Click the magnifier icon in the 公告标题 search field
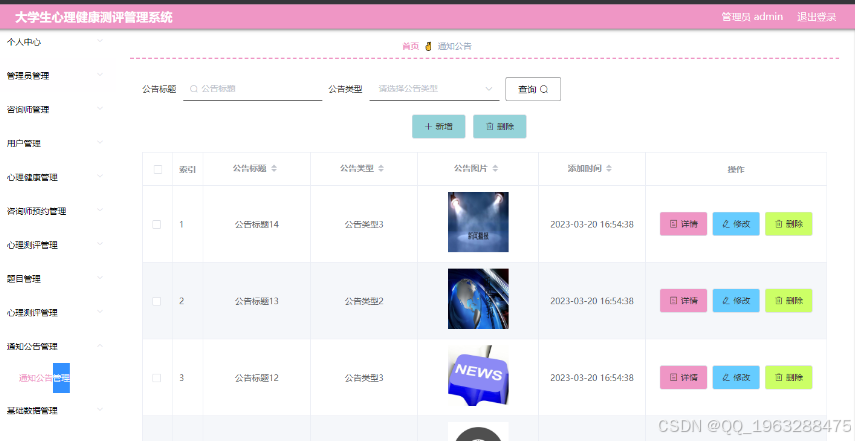This screenshot has height=441, width=855. 193,89
